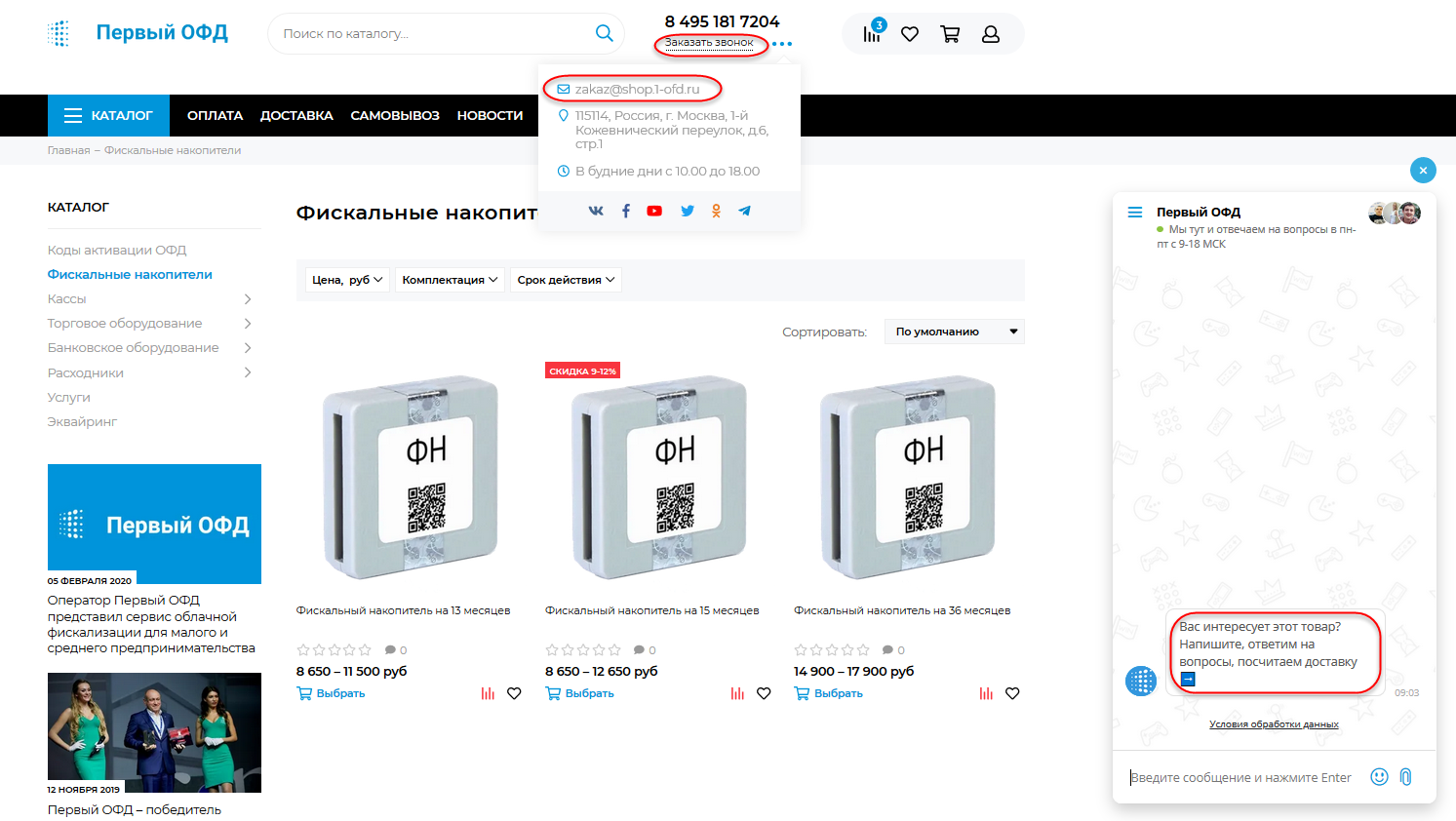This screenshot has width=1456, height=821.
Task: Open the По умолчанию sort dropdown
Action: [954, 332]
